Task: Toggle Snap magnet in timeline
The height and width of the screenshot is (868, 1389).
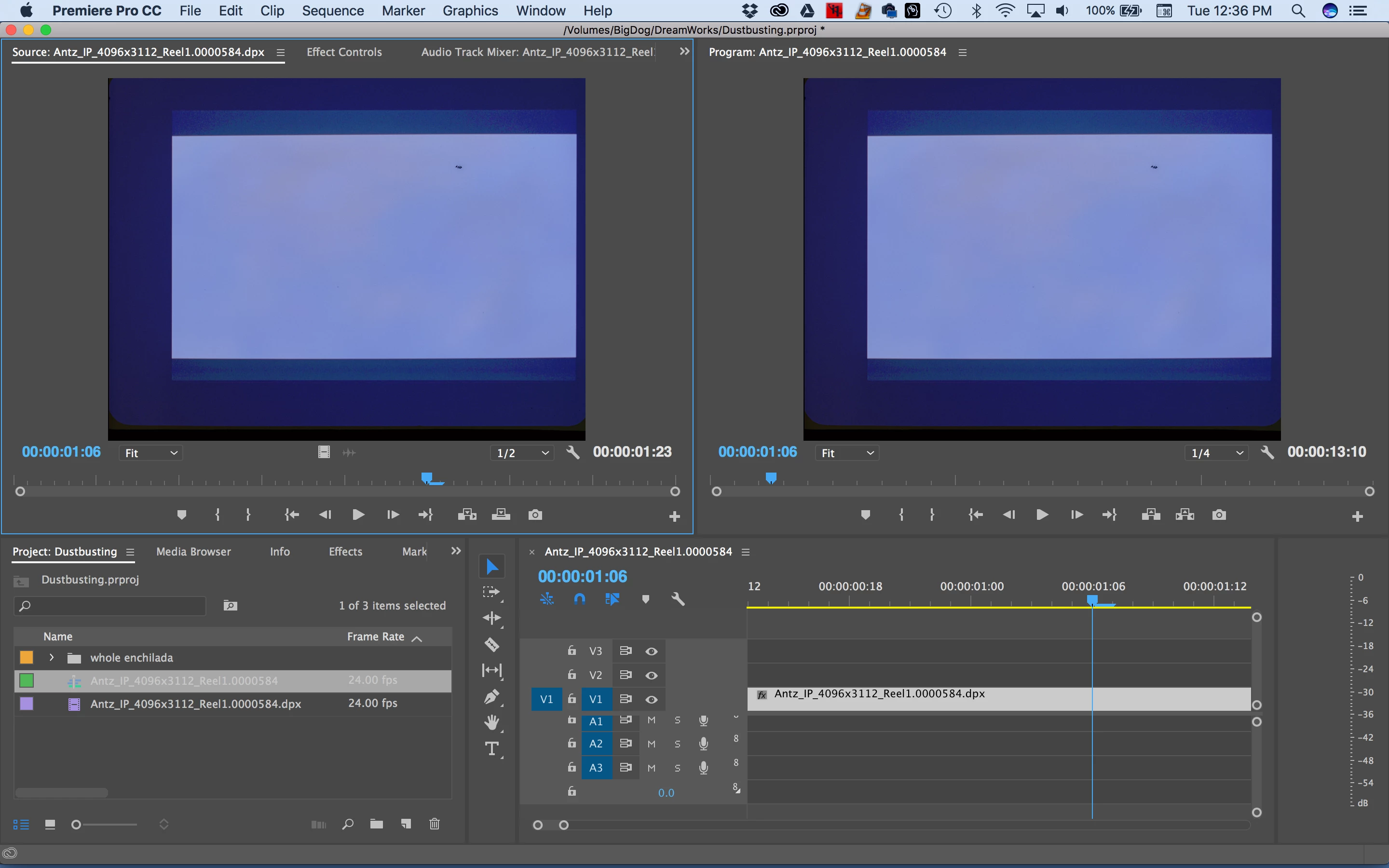Action: click(580, 599)
